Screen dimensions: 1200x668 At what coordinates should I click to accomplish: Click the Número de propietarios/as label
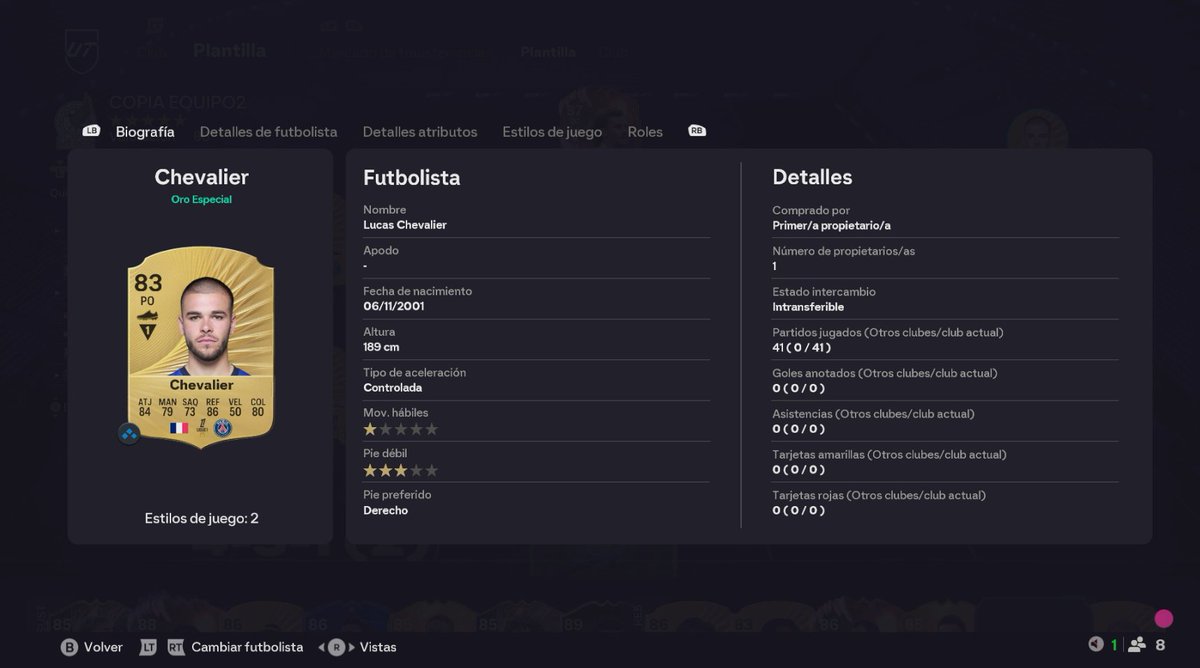click(x=843, y=251)
